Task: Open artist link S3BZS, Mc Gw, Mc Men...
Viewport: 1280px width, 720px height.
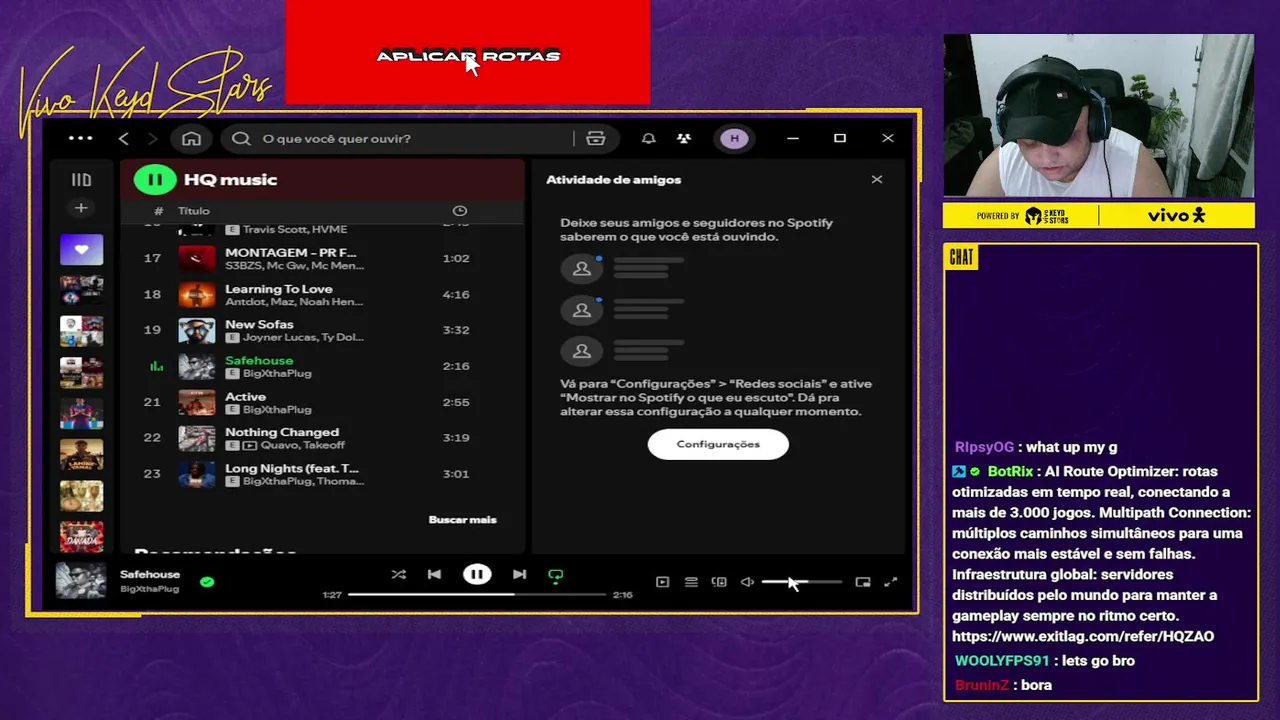Action: click(294, 266)
